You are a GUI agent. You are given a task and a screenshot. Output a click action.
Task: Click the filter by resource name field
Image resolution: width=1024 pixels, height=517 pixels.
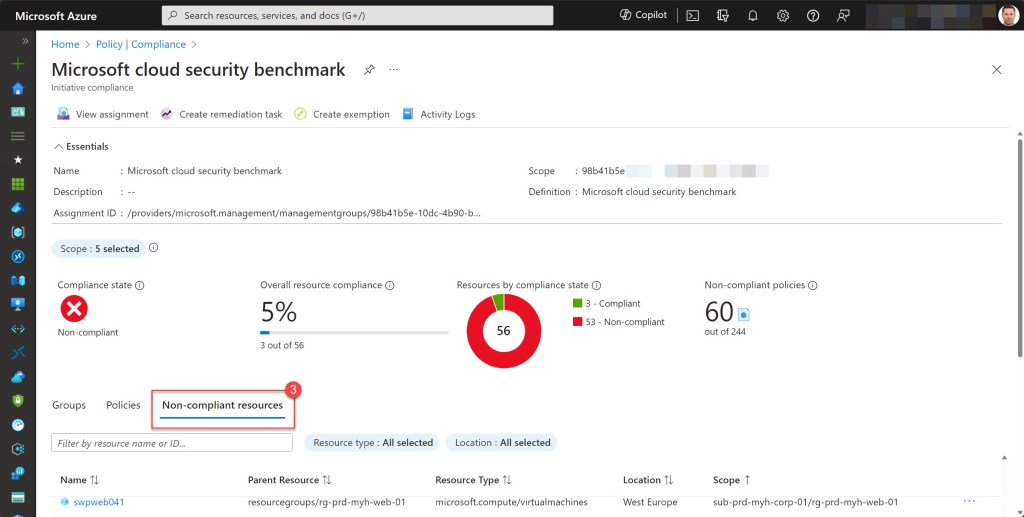(172, 442)
